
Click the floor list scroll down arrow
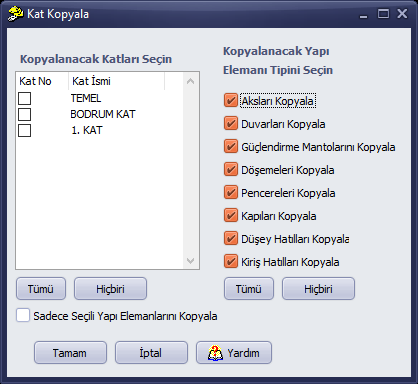[191, 261]
